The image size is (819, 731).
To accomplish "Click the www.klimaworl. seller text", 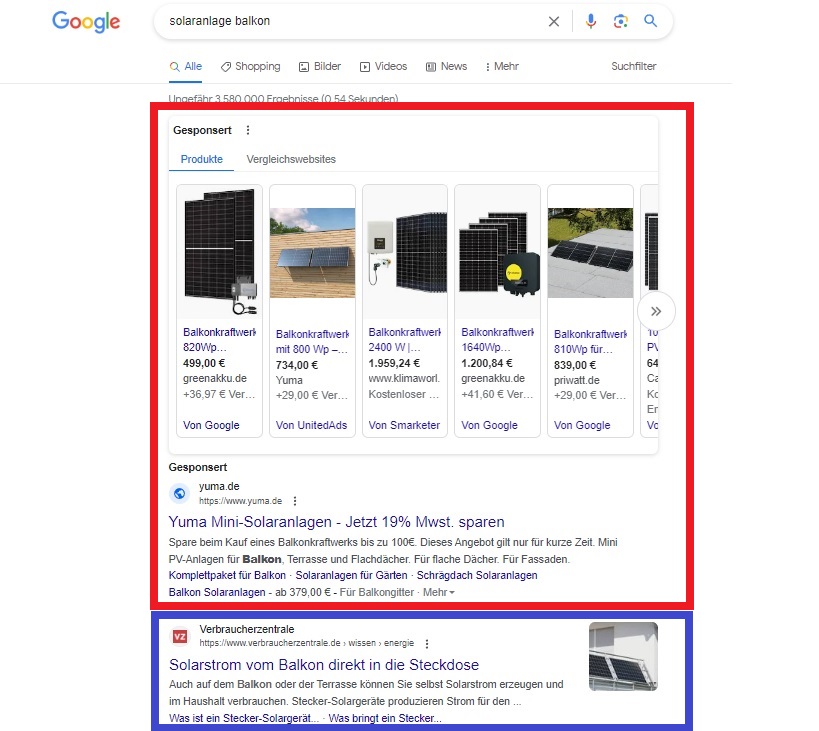I will point(404,378).
